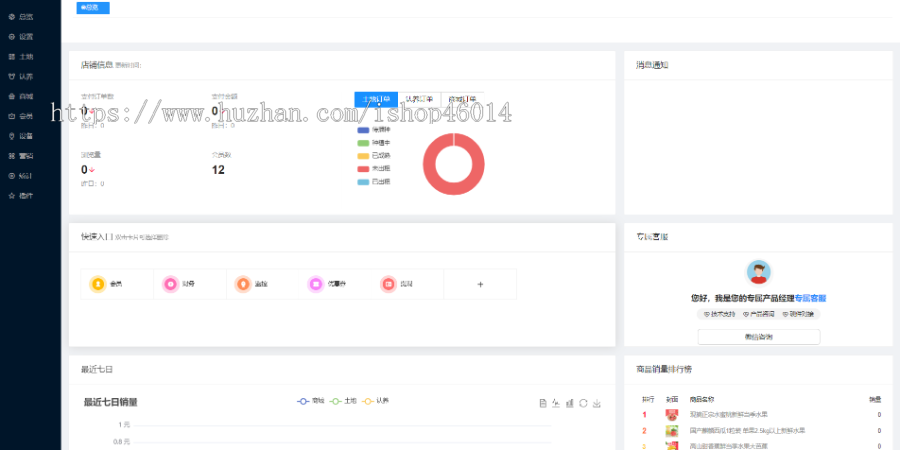This screenshot has width=900, height=450.
Task: Toggle 认养 series in seven-day sales chart
Action: point(376,401)
